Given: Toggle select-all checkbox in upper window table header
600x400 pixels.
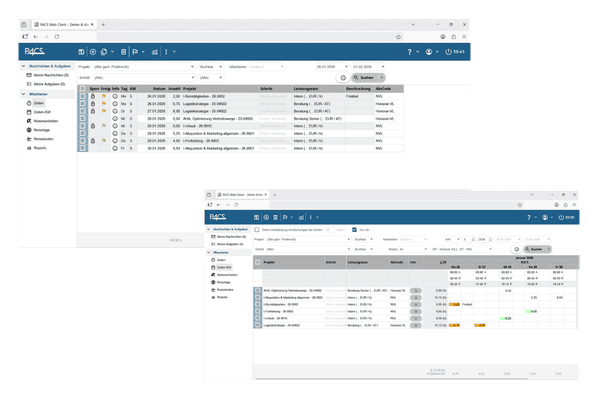Looking at the screenshot, I should tap(82, 88).
